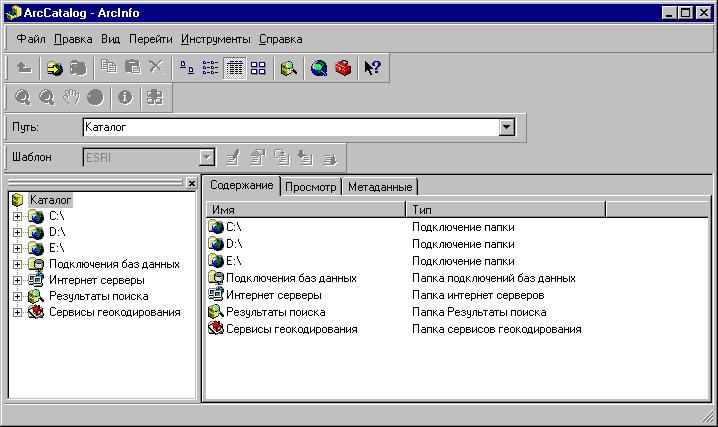
Task: Click the Папка сервисов геокодирования type cell
Action: tap(497, 329)
